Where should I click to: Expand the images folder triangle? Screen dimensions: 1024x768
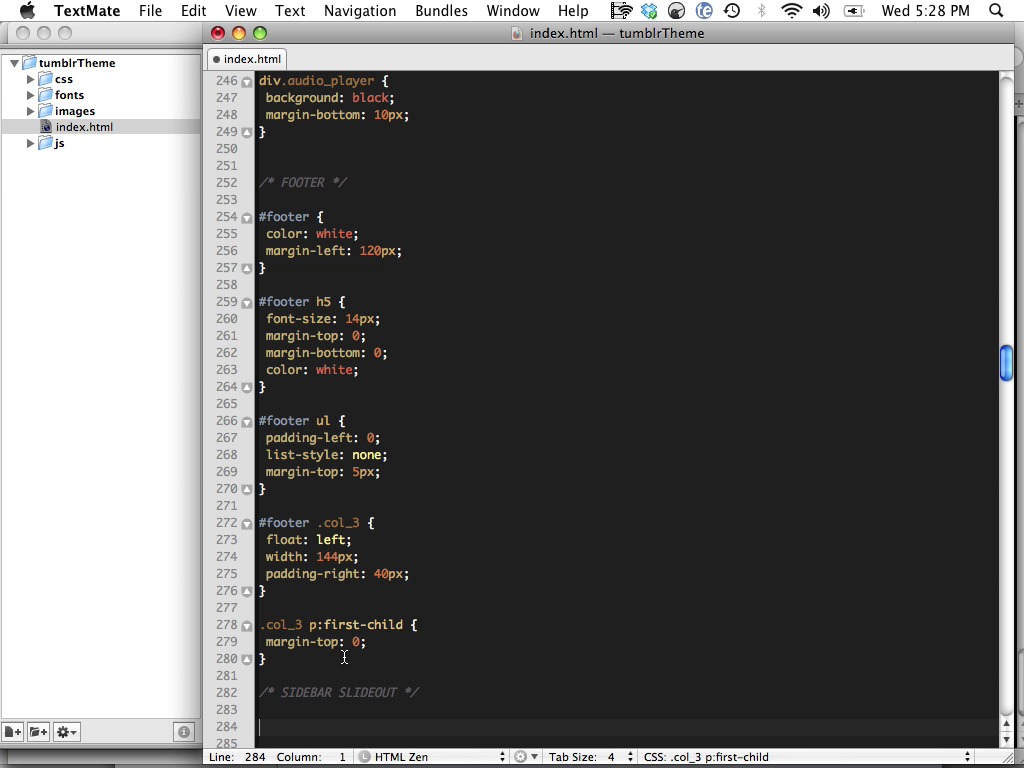[x=30, y=111]
